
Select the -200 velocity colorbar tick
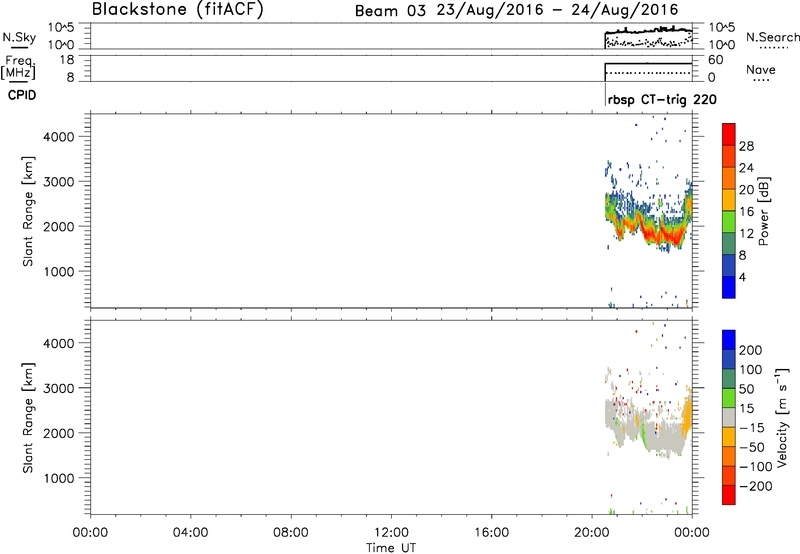[x=756, y=486]
